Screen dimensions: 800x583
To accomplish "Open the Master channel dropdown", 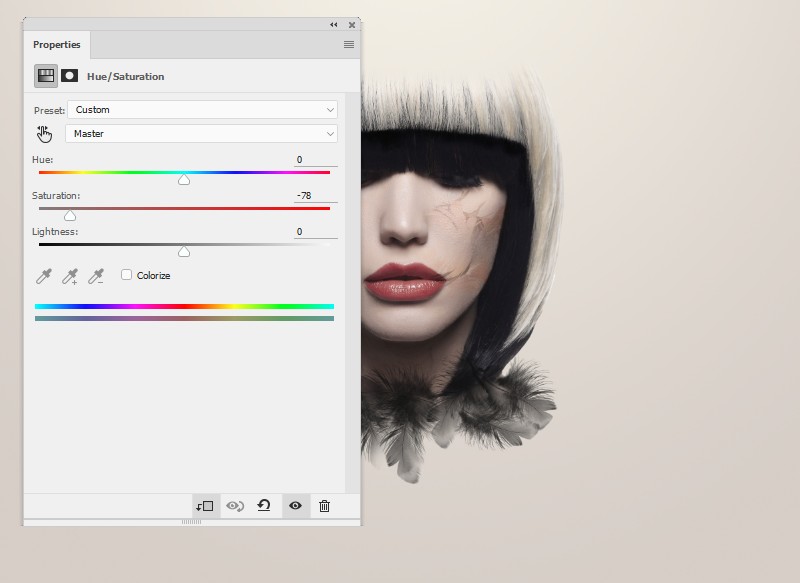I will [202, 134].
